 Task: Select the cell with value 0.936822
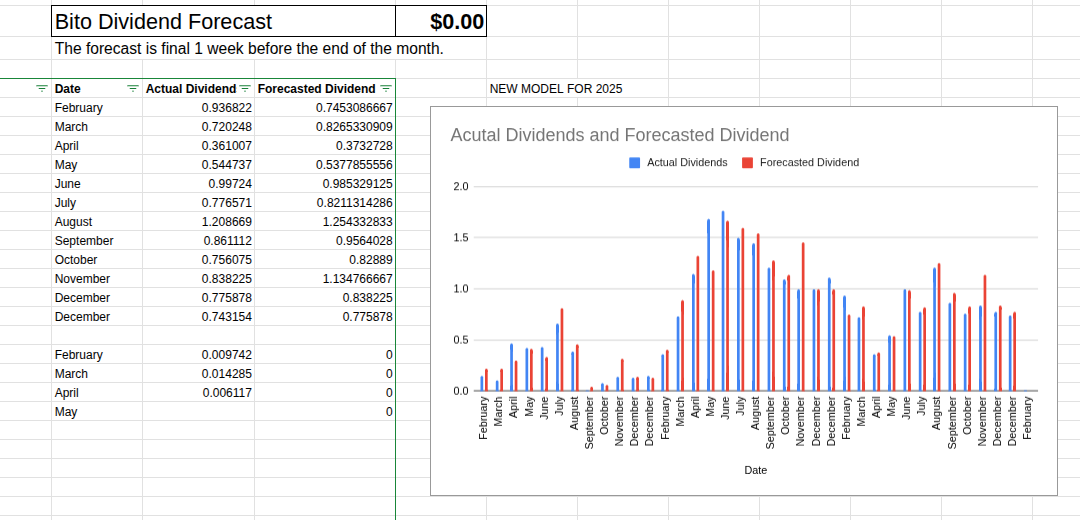point(198,108)
